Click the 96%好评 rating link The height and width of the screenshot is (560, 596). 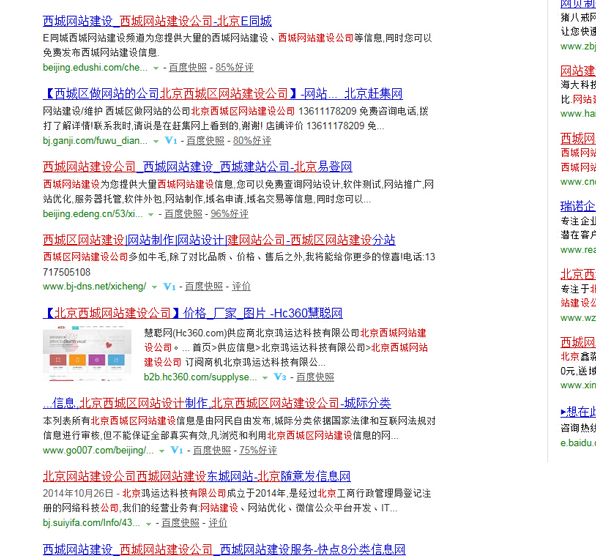(x=230, y=214)
